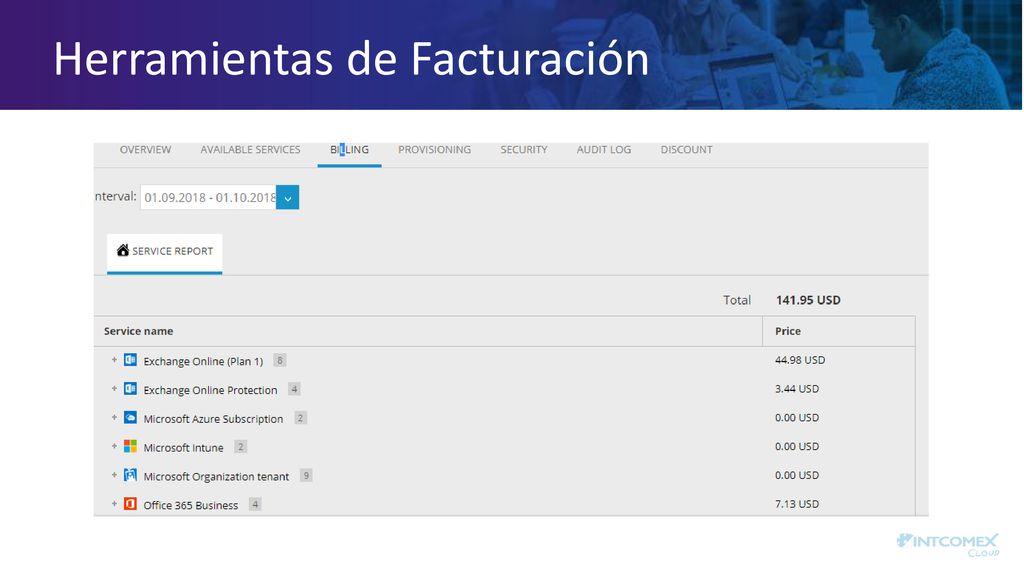The image size is (1024, 576).
Task: Click the Microsoft Organization tenant name
Action: click(216, 476)
